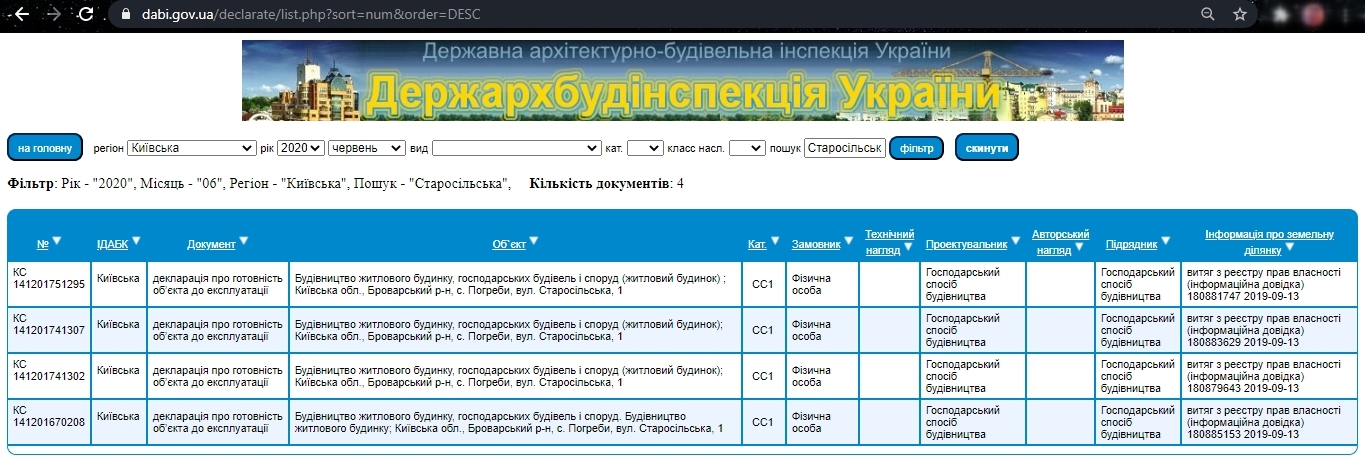Open the вид document type dropdown
Image resolution: width=1365 pixels, height=460 pixels.
(x=516, y=148)
